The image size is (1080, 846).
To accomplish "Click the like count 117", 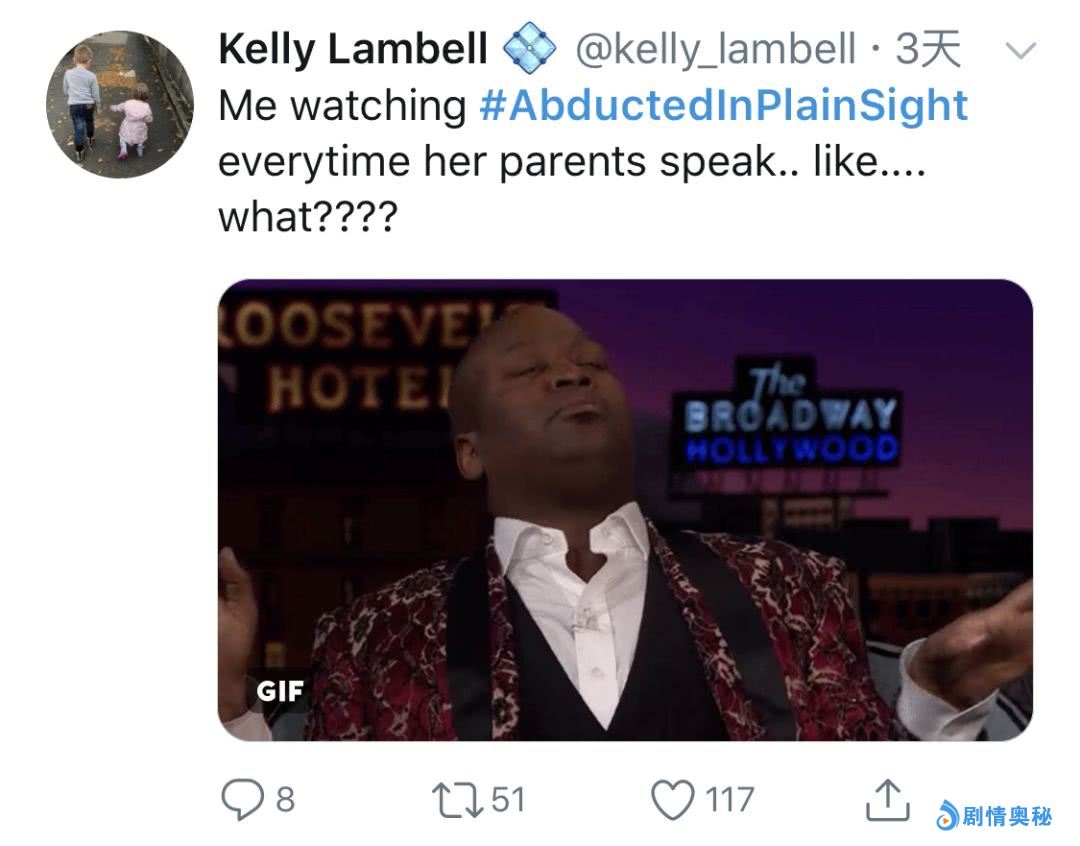I will pos(729,800).
